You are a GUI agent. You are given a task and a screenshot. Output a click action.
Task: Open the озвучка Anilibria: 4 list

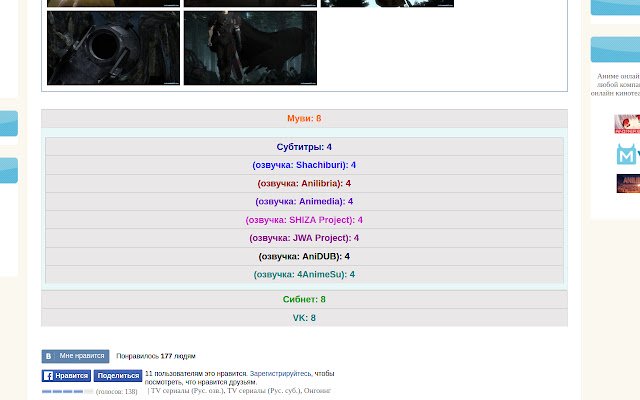304,183
